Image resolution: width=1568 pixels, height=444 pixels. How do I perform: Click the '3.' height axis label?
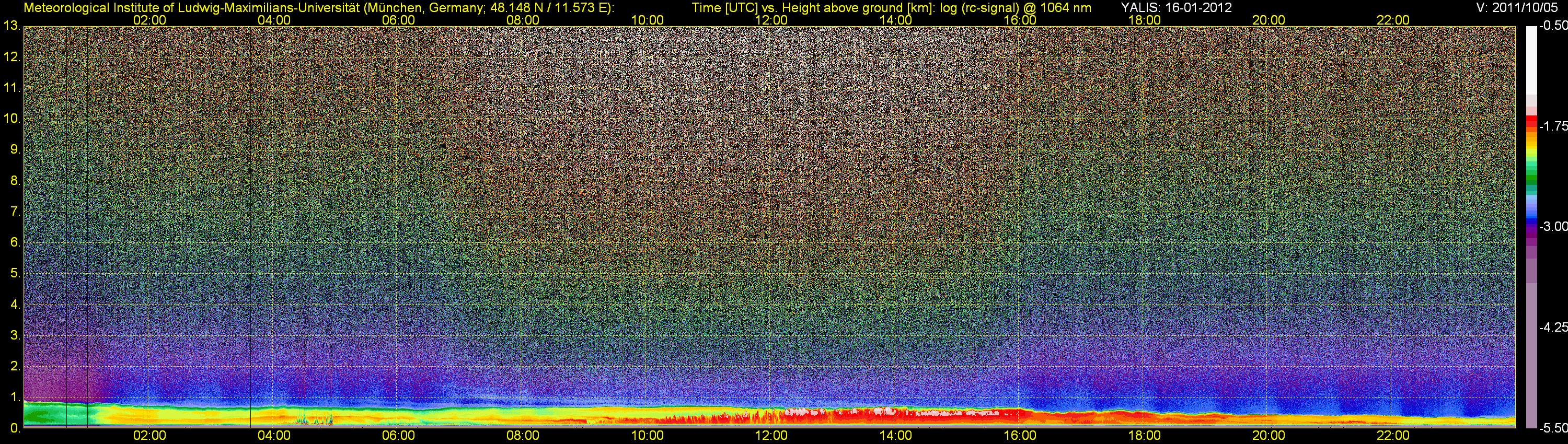tap(15, 336)
